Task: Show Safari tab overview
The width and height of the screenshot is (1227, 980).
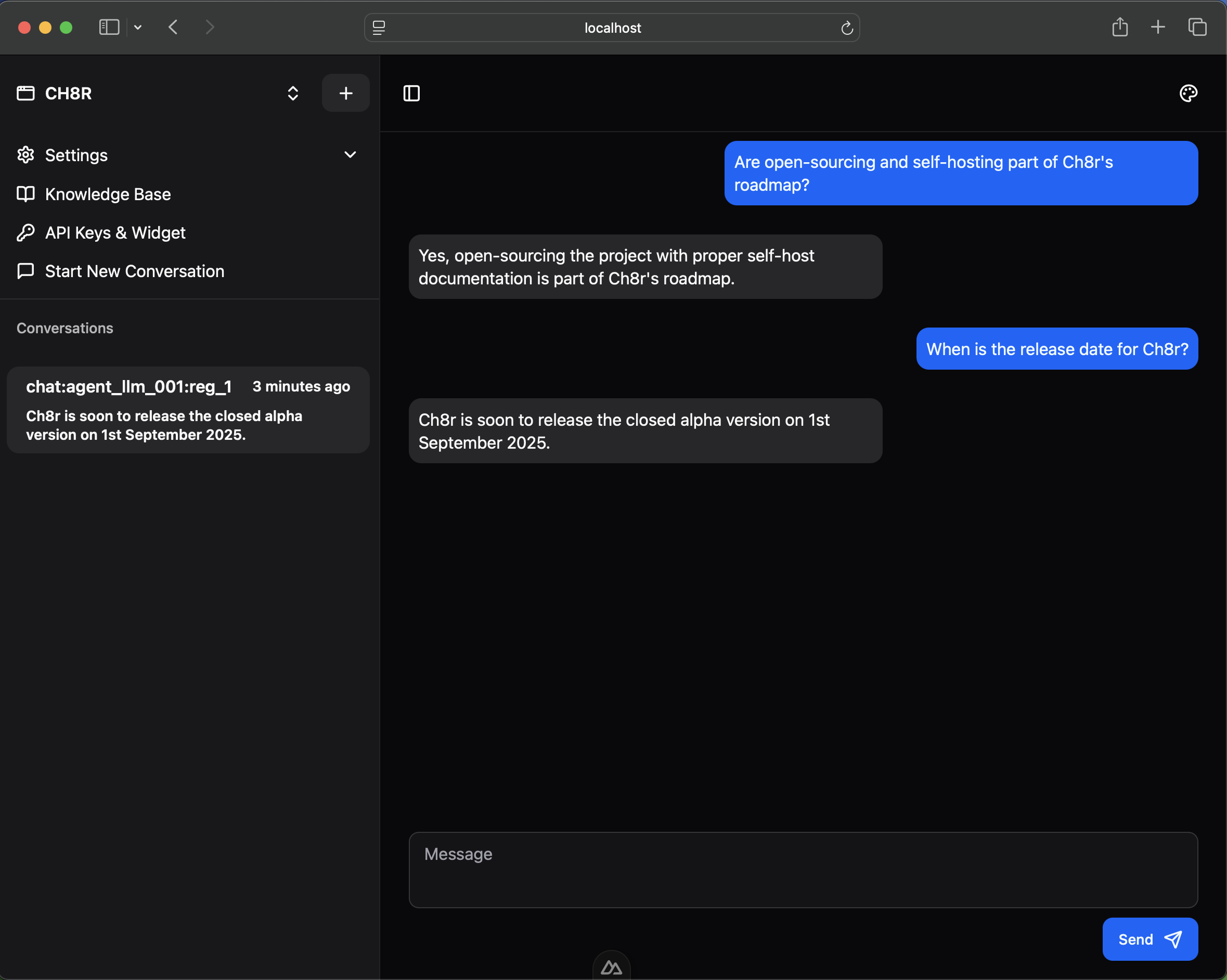Action: point(1197,28)
